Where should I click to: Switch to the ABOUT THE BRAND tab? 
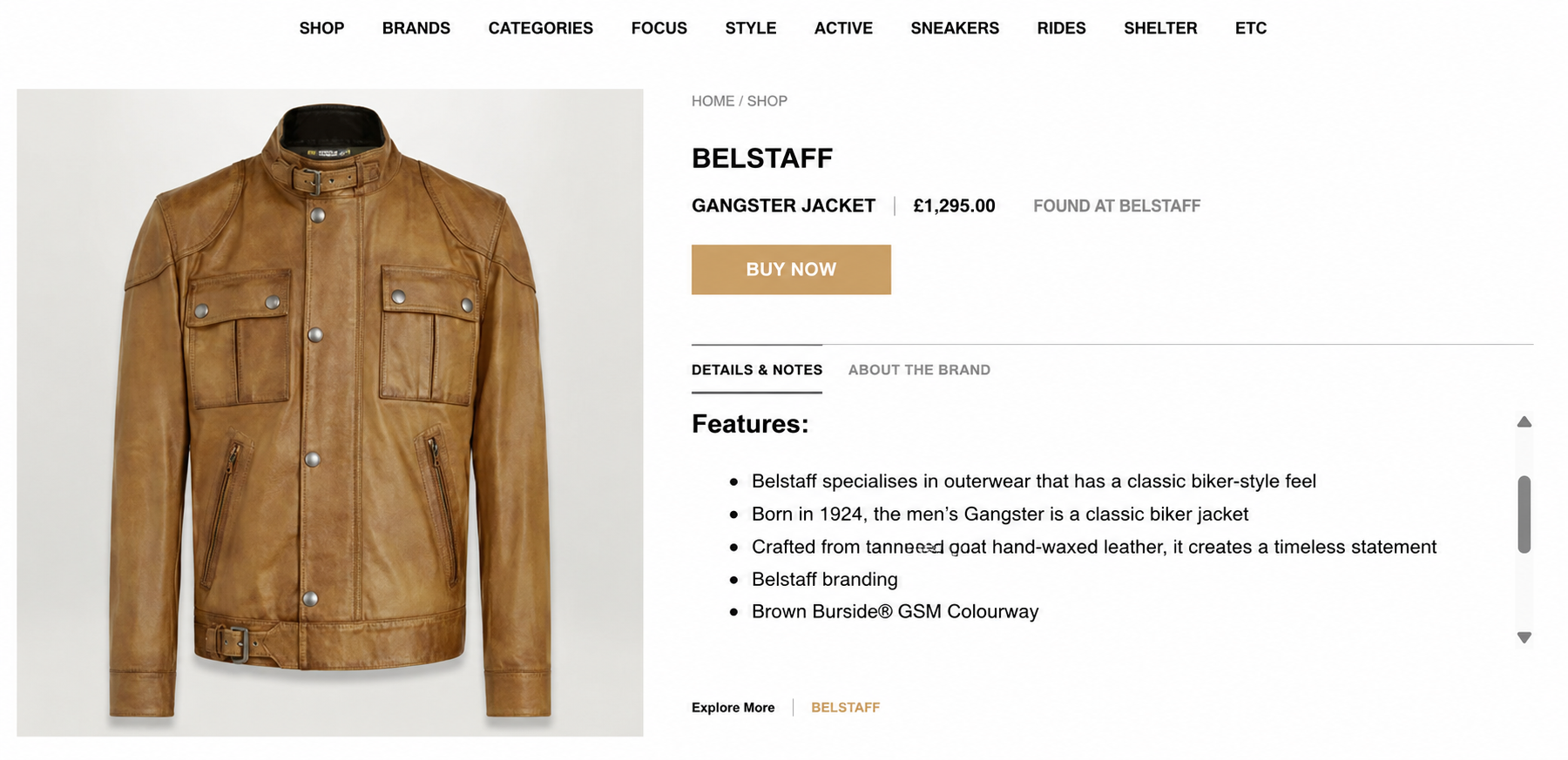click(x=919, y=369)
